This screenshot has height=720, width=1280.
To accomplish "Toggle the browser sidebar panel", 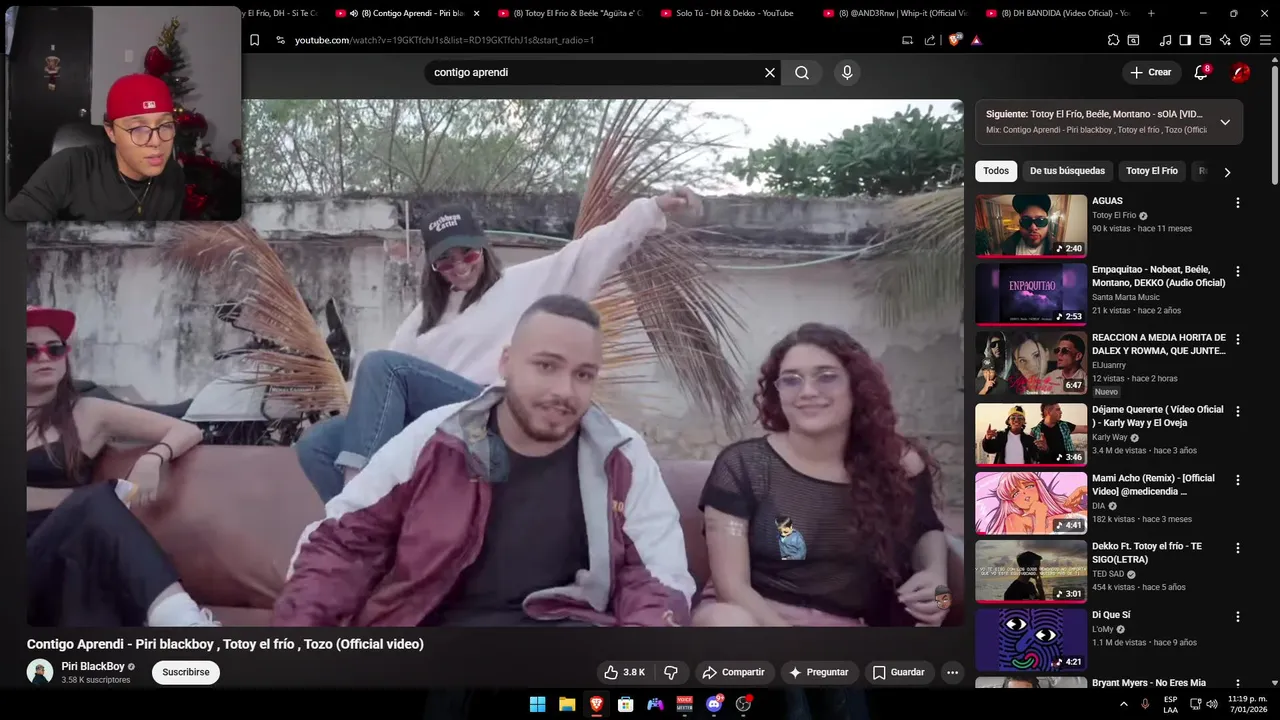I will point(1185,40).
